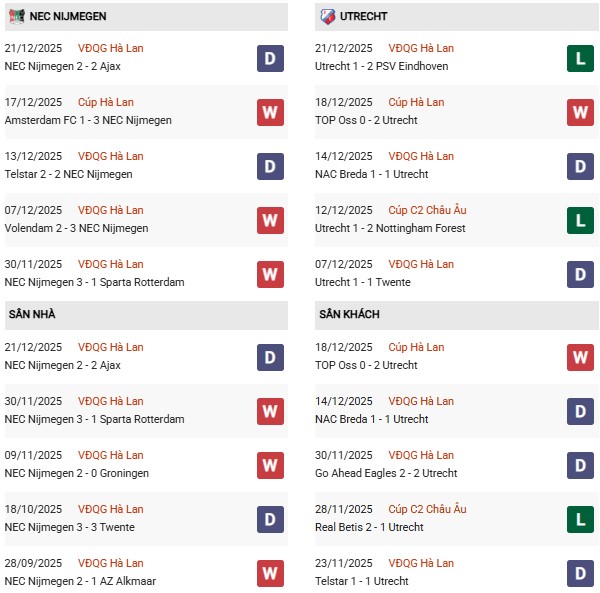Viewport: 600px width, 593px height.
Task: Click loss badge for Real Betis 2-1 Utrecht
Action: (580, 519)
